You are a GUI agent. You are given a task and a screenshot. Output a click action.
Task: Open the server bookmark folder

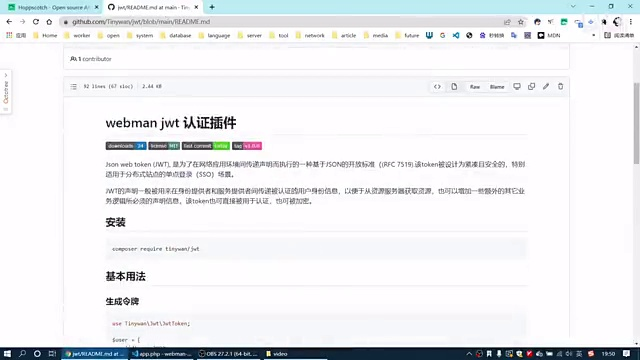pyautogui.click(x=249, y=36)
